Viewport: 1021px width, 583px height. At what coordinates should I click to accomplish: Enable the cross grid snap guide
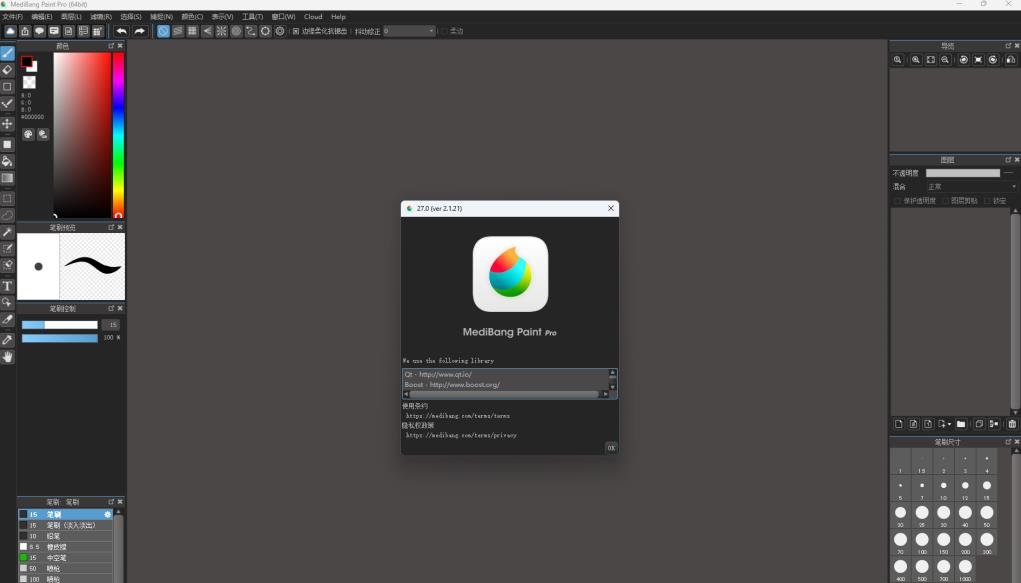point(192,31)
